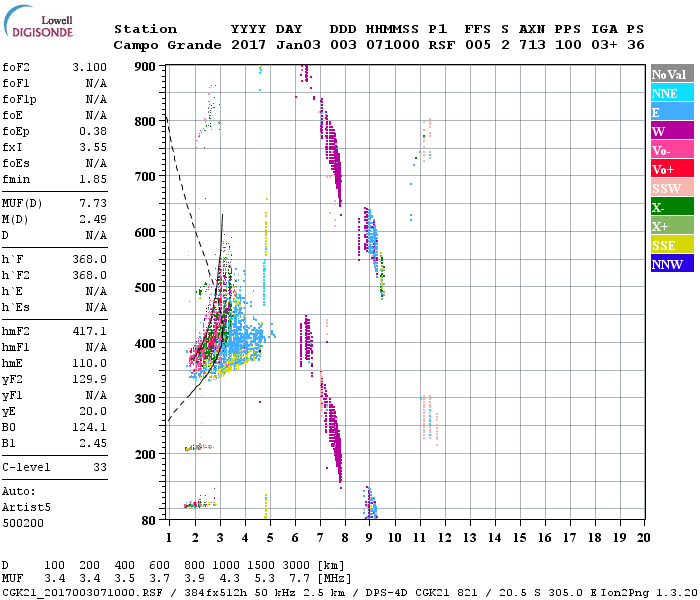Select the year 2017 in header
Screen dimensions: 700x600
[x=248, y=46]
